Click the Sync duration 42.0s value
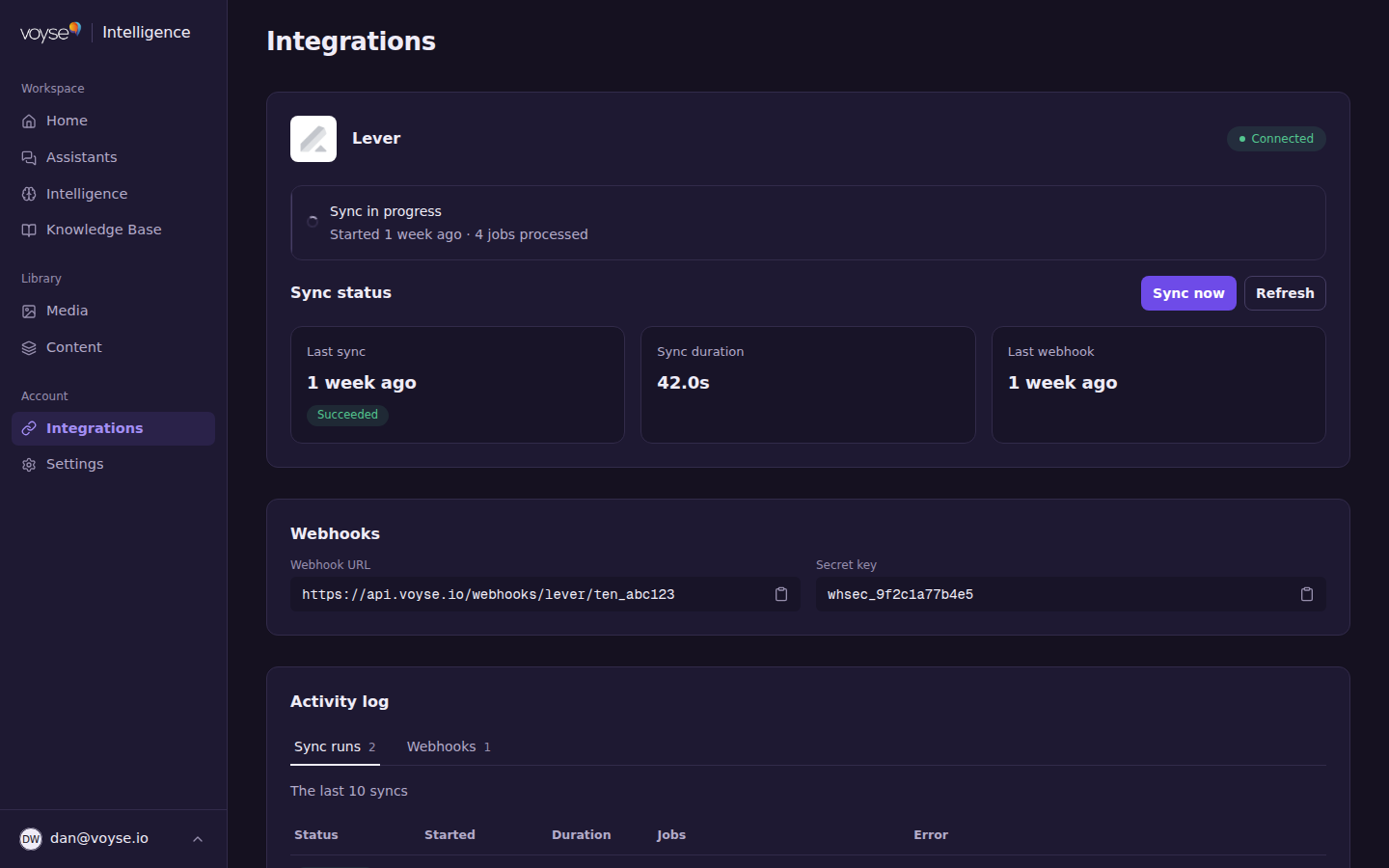This screenshot has height=868, width=1389. [683, 383]
